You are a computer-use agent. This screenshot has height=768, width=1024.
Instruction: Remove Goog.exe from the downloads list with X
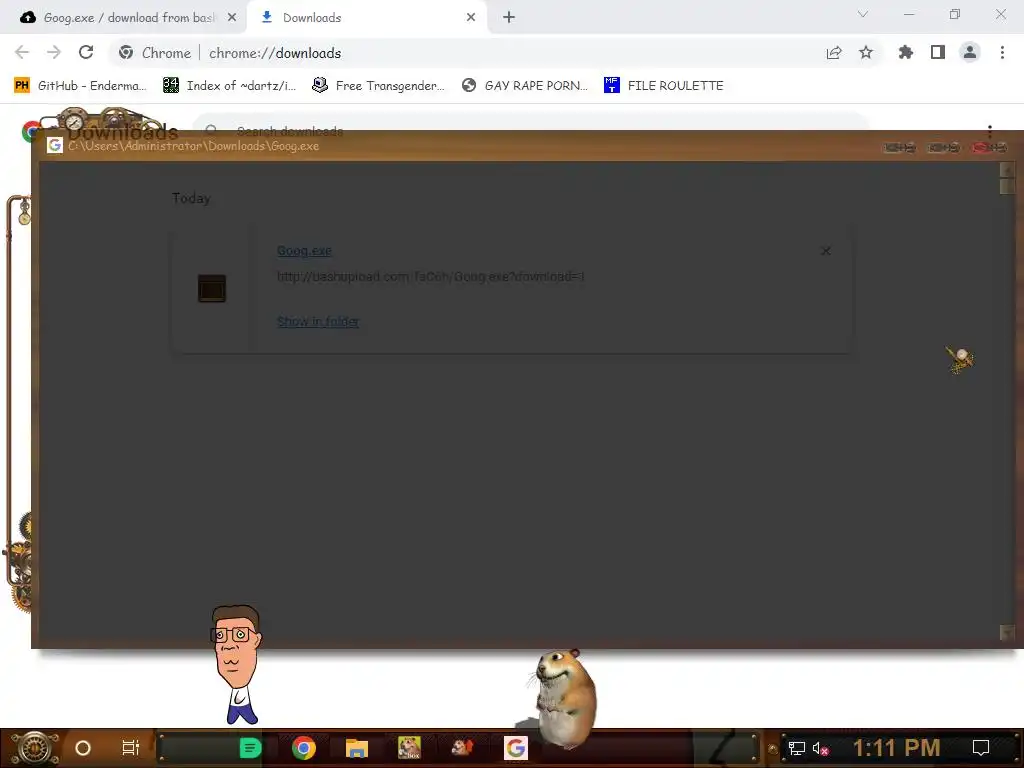(826, 251)
